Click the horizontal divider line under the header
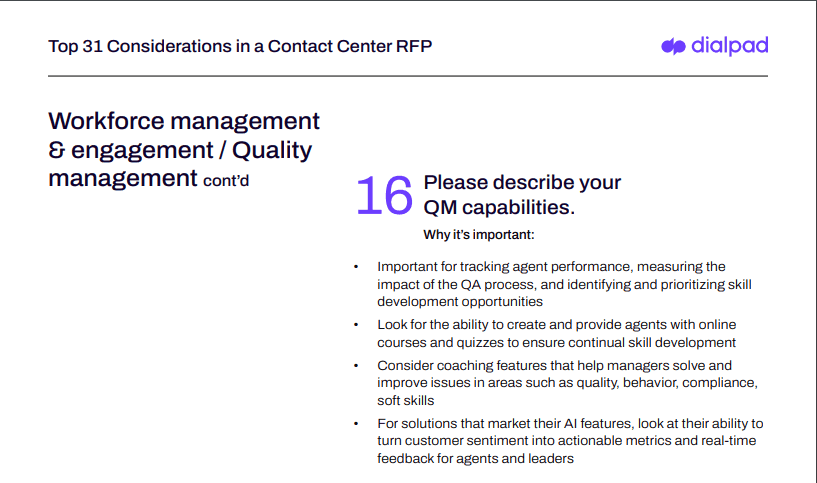 [408, 76]
